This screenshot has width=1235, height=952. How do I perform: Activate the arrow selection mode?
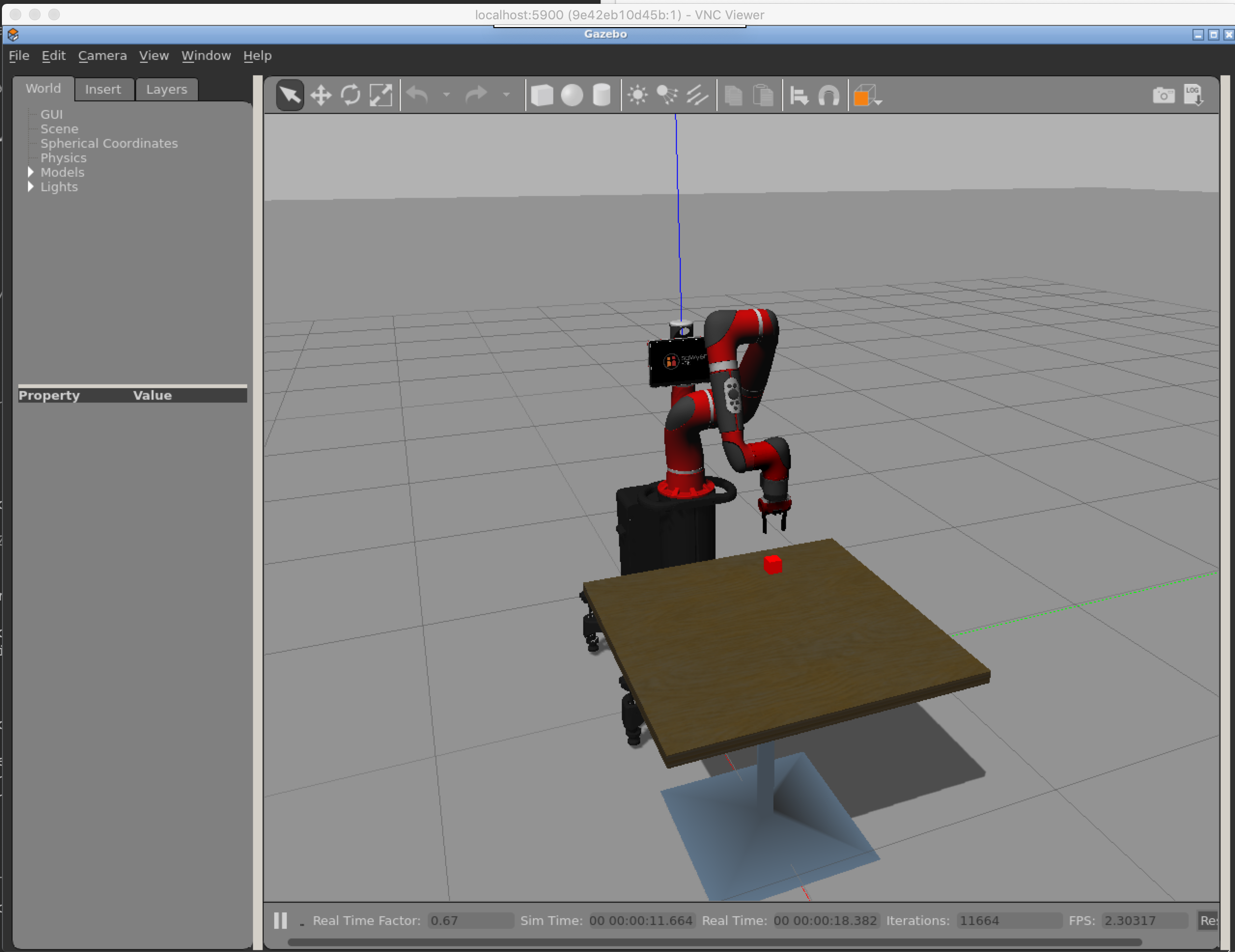(290, 95)
